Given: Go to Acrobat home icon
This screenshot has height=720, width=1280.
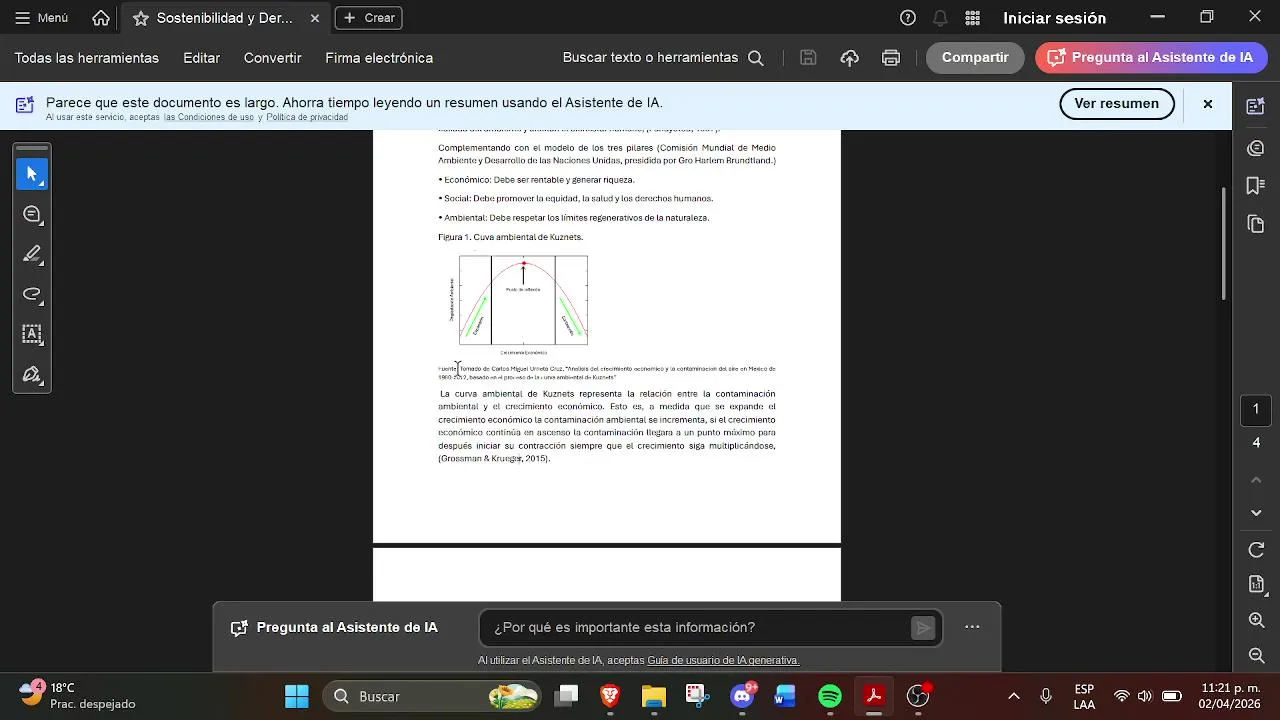Looking at the screenshot, I should coord(101,18).
